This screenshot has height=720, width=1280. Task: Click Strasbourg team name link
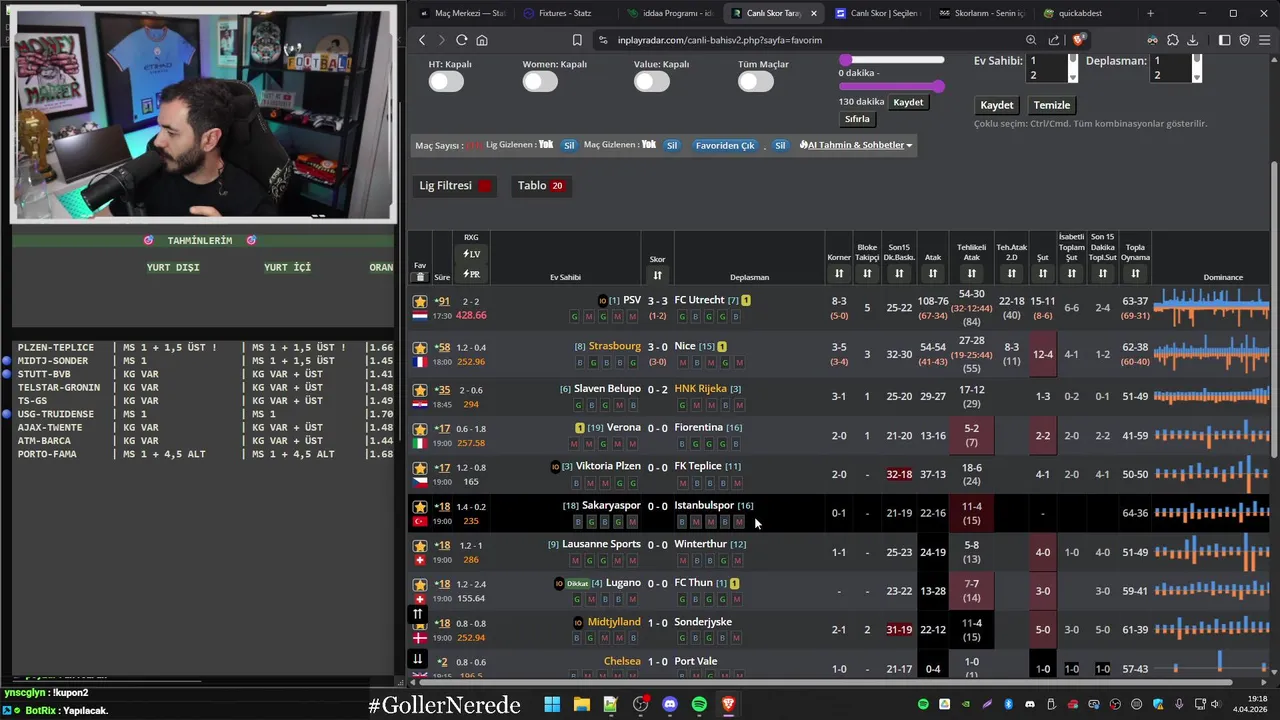(x=614, y=346)
